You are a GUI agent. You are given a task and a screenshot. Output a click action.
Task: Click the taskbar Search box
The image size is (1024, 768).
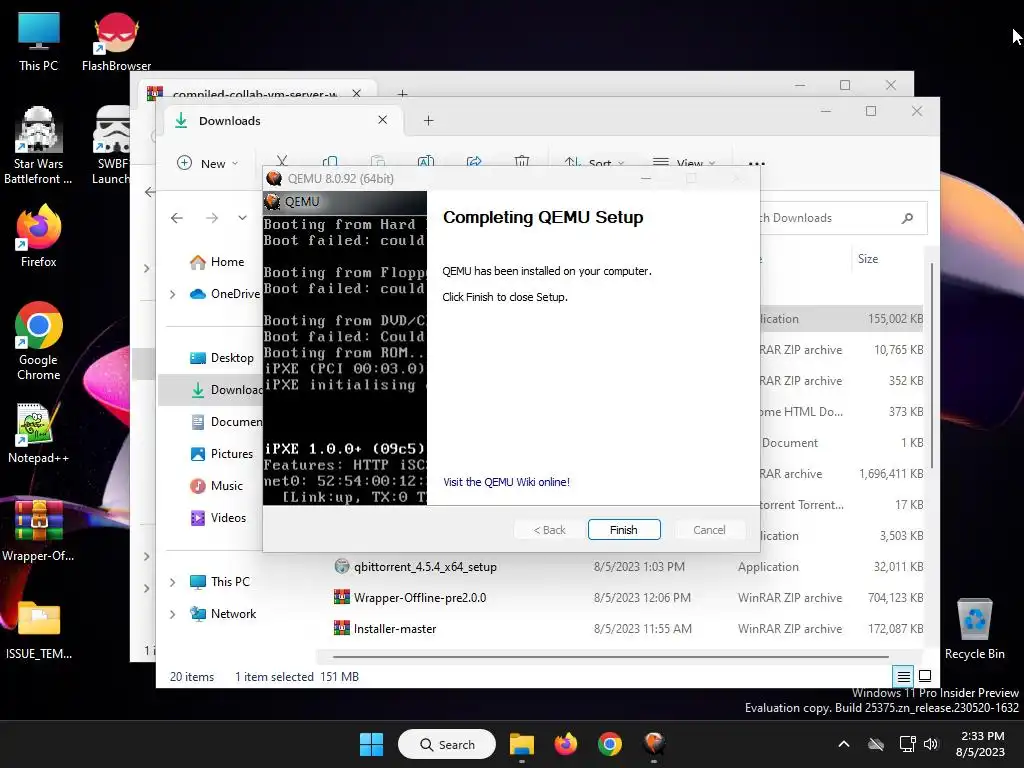[447, 744]
